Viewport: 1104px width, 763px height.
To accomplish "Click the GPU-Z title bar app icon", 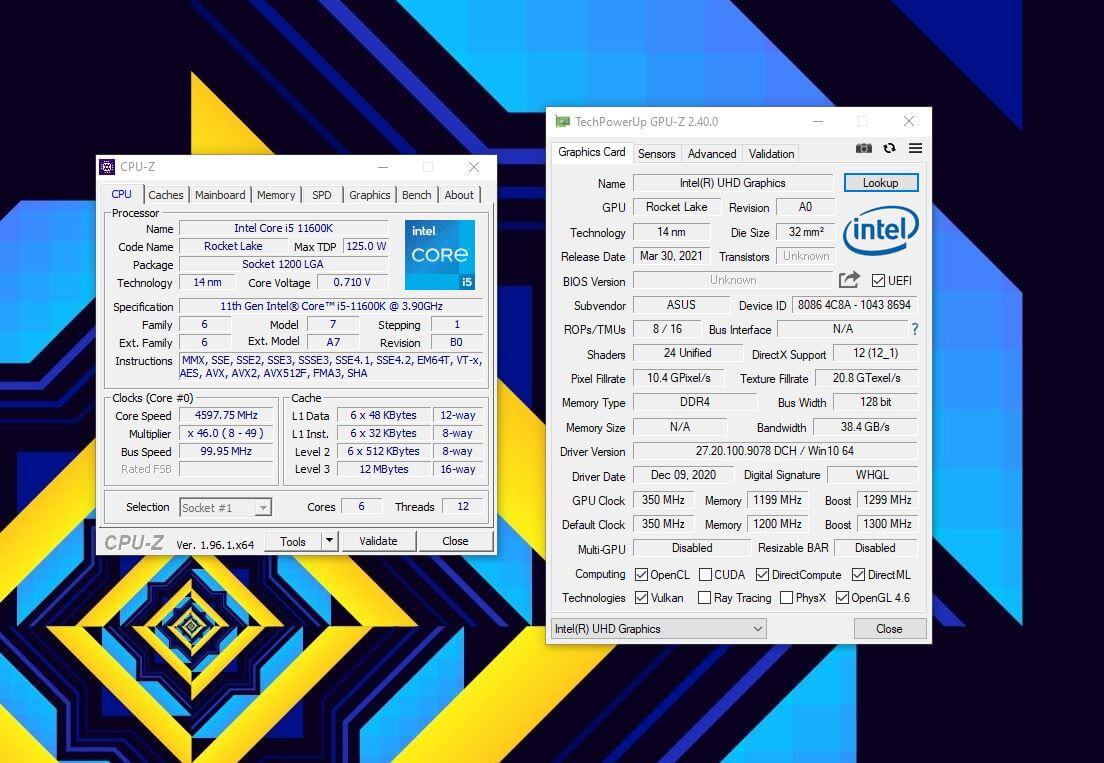I will point(562,121).
